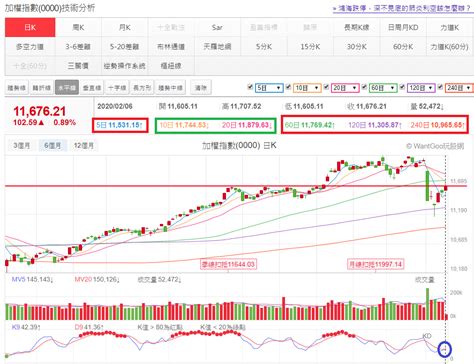Image resolution: width=474 pixels, height=364 pixels.
Task: Click the 2020/02/06 date text
Action: coord(115,106)
